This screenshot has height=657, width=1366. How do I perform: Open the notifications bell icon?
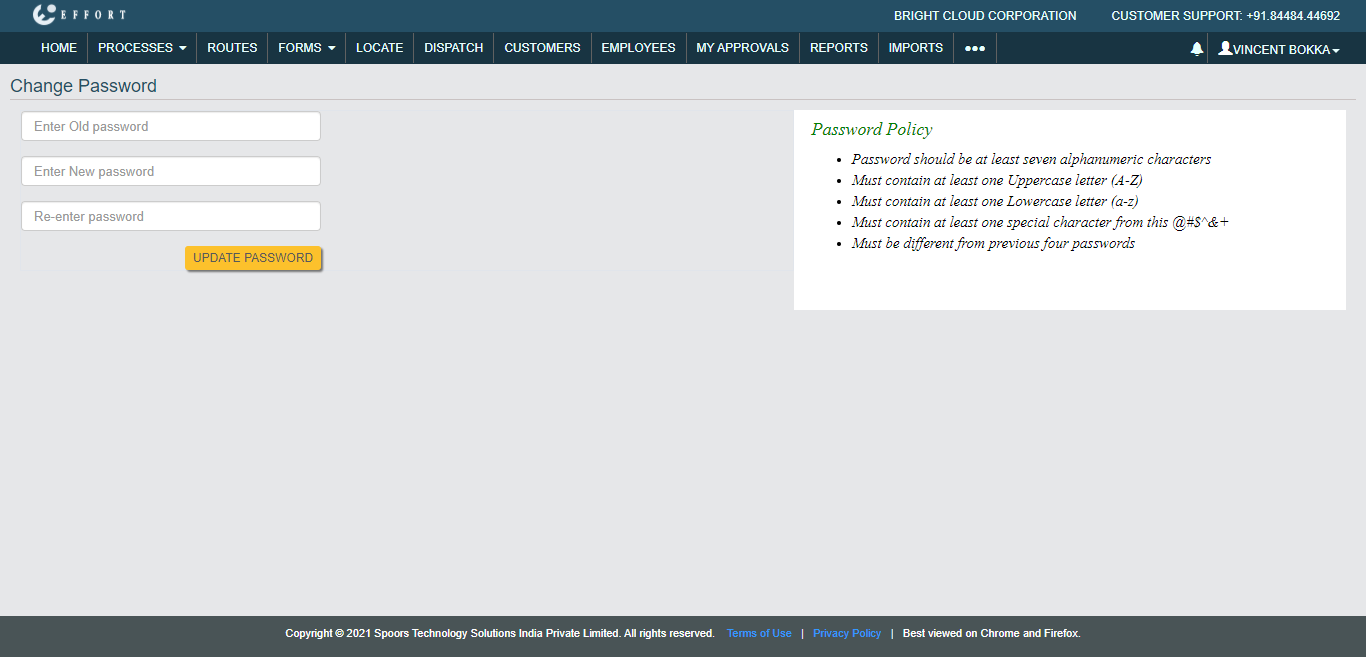pyautogui.click(x=1196, y=48)
